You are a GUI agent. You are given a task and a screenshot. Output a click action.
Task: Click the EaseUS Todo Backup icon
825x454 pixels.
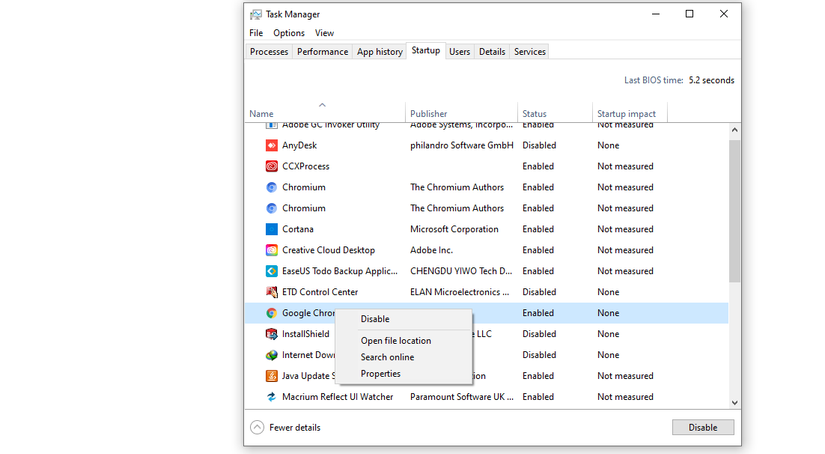(x=271, y=271)
